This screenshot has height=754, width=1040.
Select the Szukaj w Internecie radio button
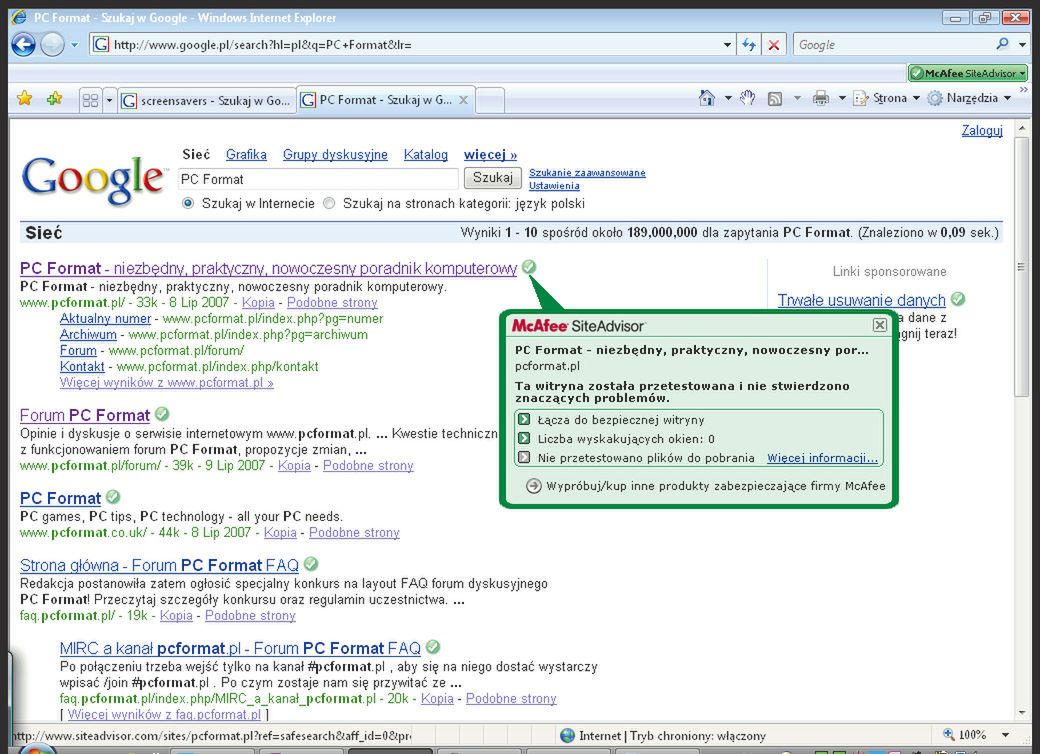pos(188,204)
